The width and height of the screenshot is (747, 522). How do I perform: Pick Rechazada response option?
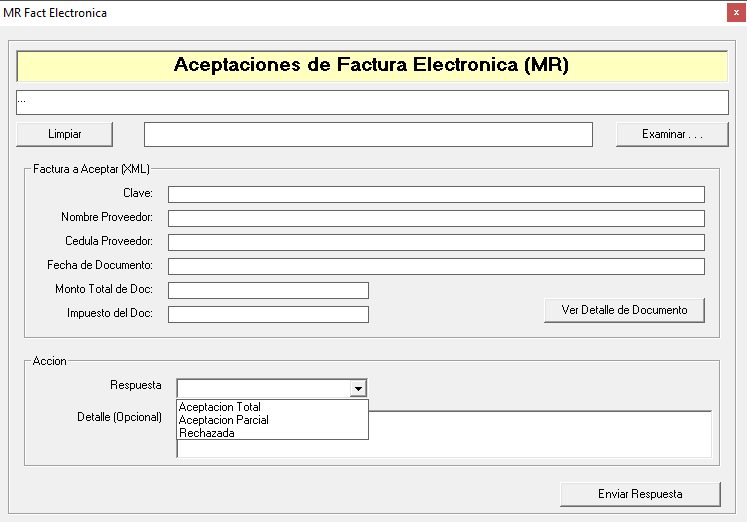(207, 433)
